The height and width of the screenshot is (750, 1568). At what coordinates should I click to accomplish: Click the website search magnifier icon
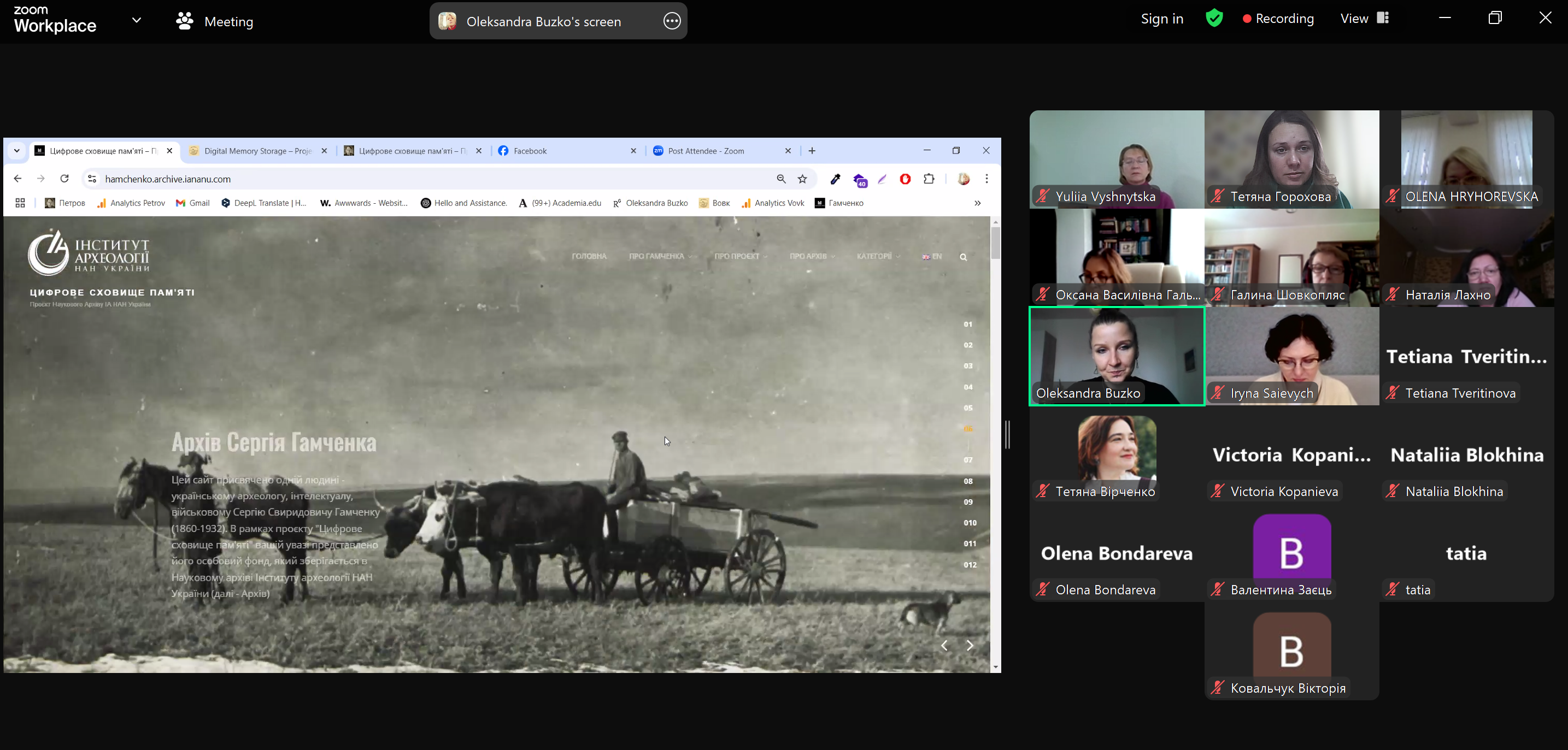pyautogui.click(x=963, y=257)
